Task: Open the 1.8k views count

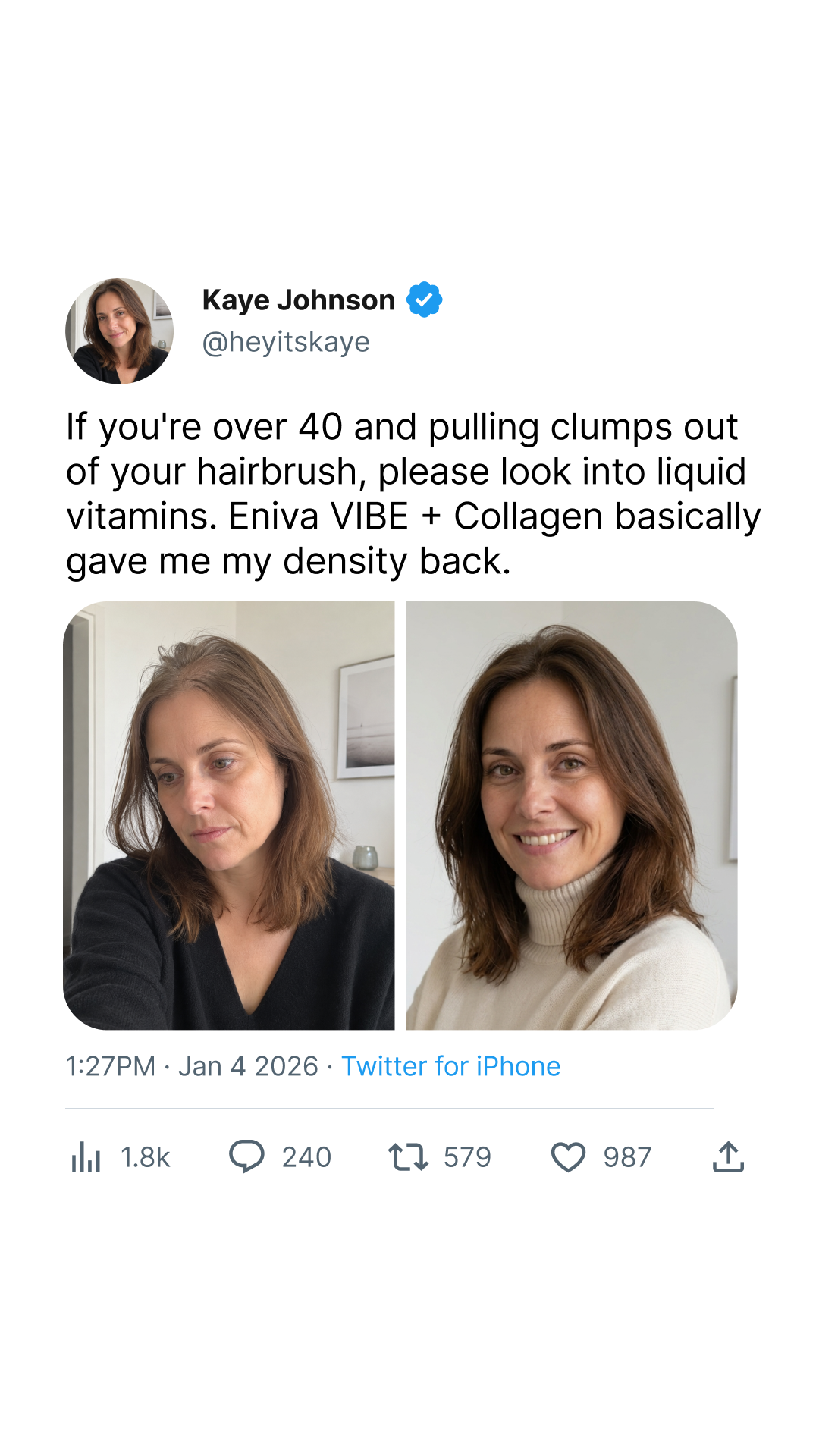Action: (x=146, y=1157)
